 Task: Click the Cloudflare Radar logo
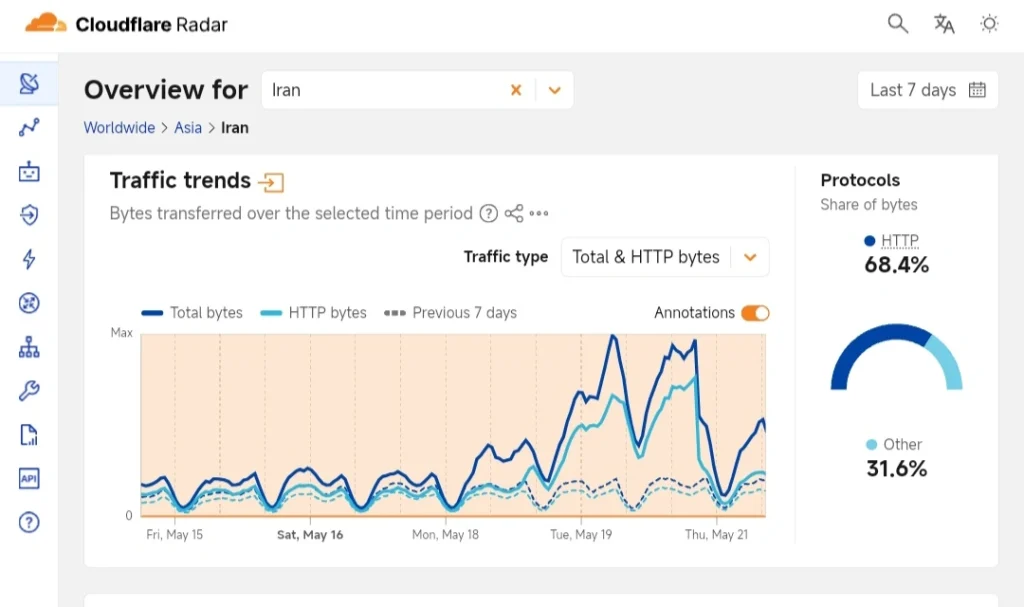pos(126,24)
